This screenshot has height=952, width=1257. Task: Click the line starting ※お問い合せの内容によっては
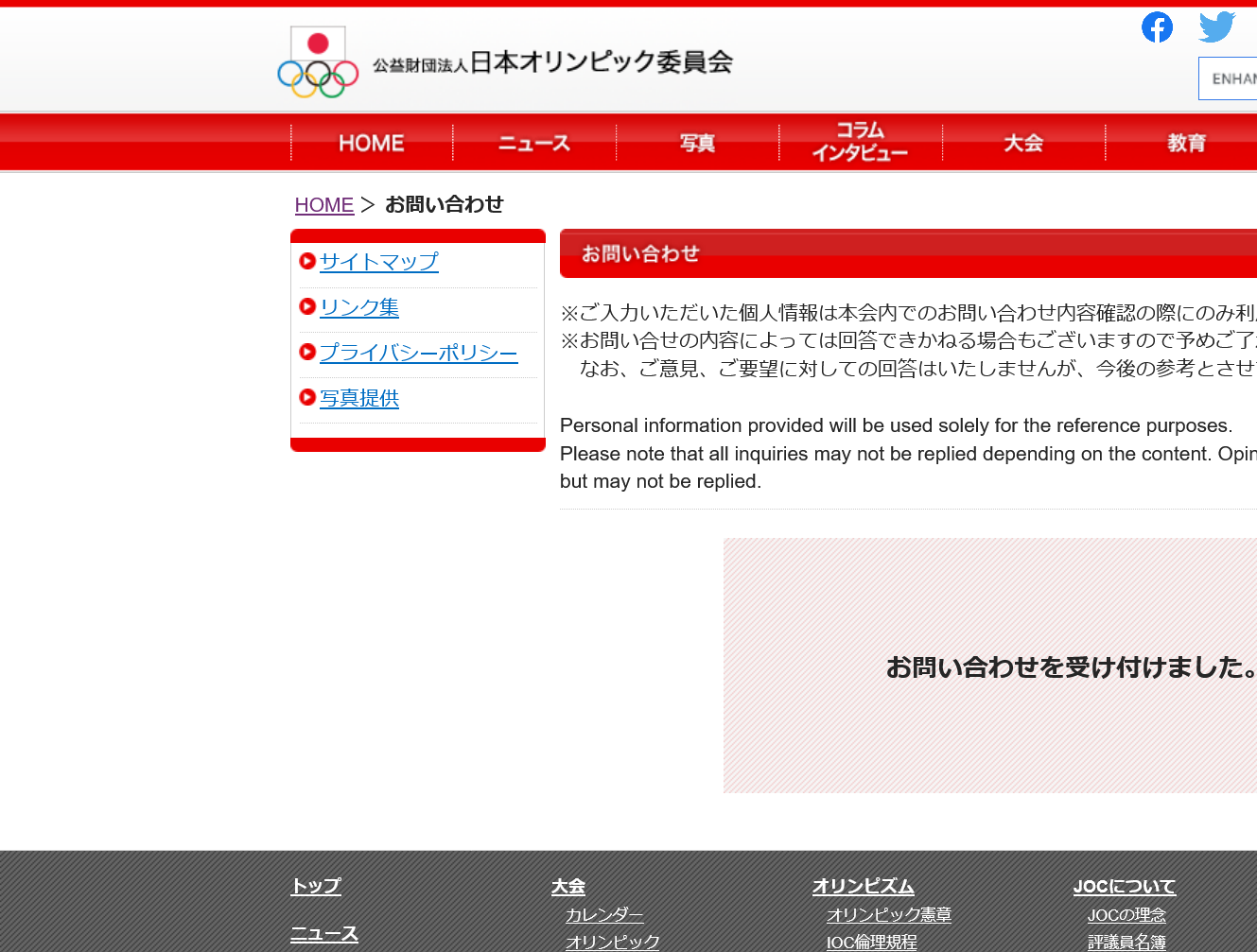(908, 340)
